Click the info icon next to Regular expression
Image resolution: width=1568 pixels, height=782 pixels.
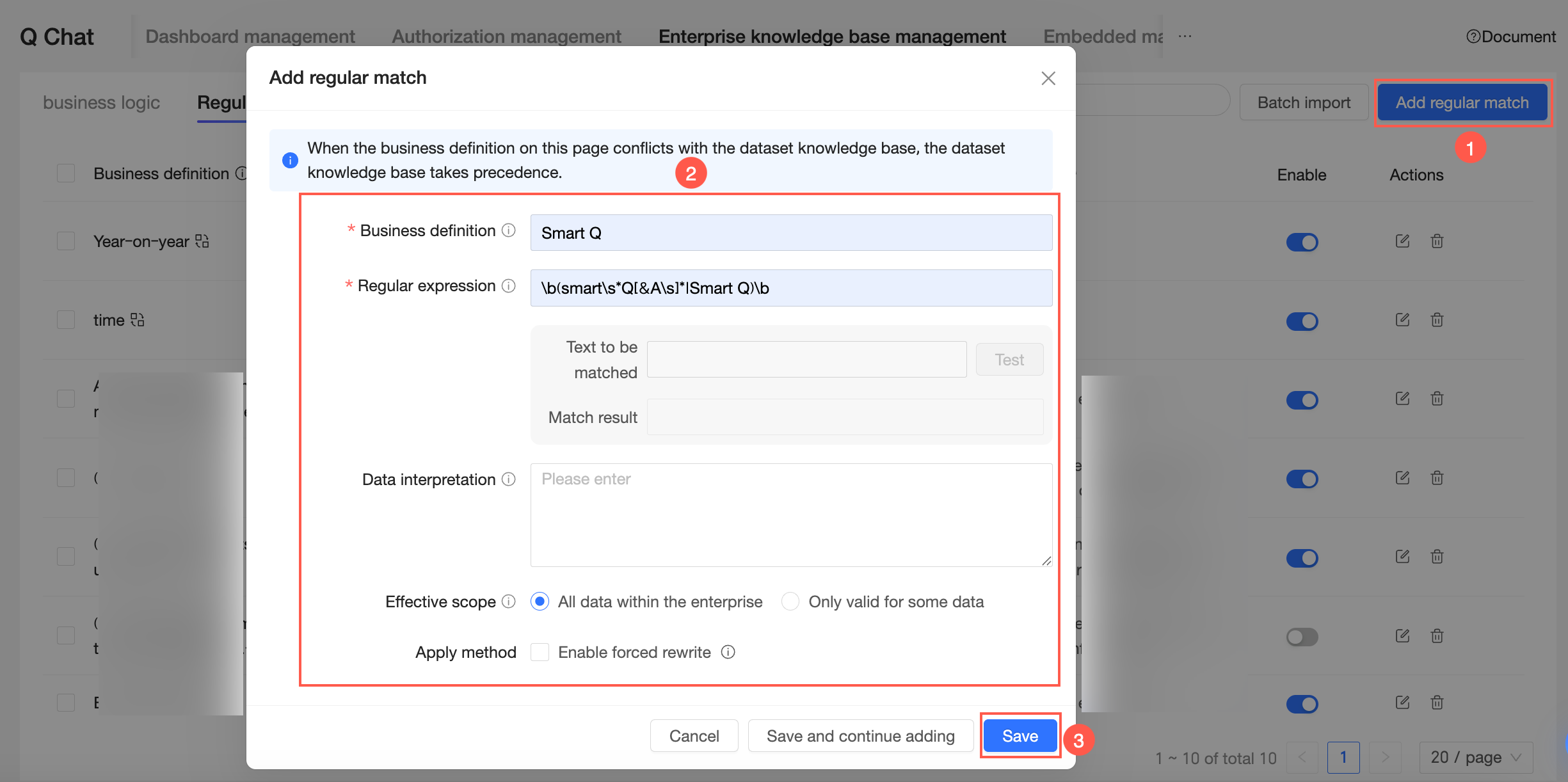pos(509,285)
